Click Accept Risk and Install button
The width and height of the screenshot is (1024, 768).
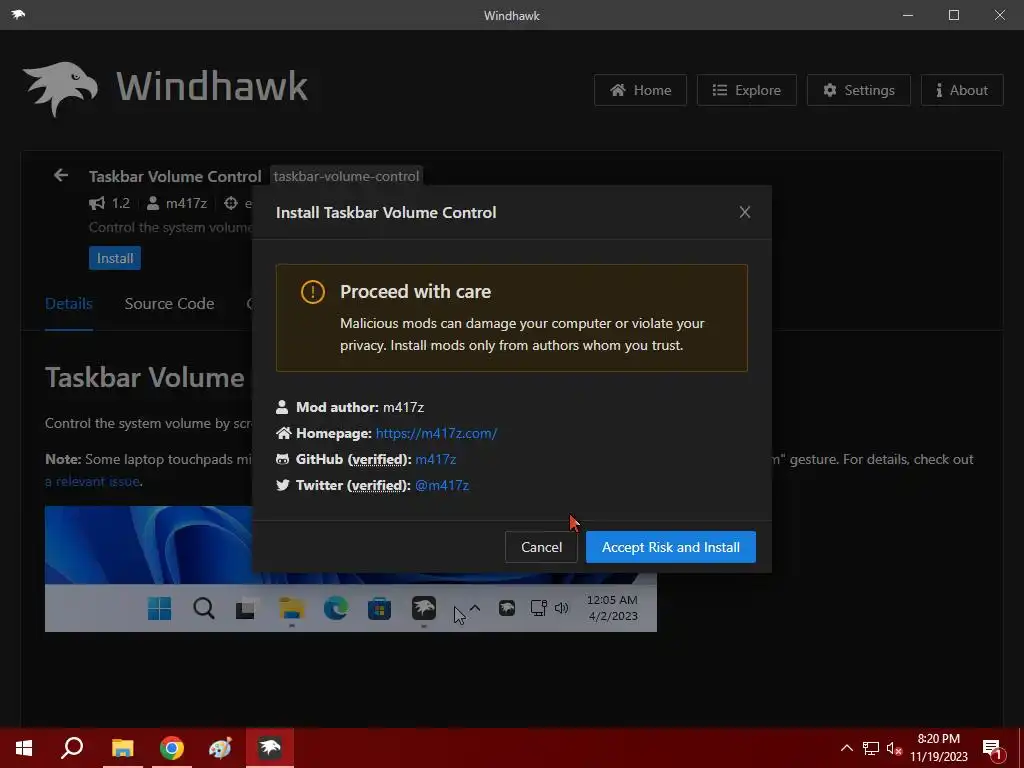pos(671,547)
